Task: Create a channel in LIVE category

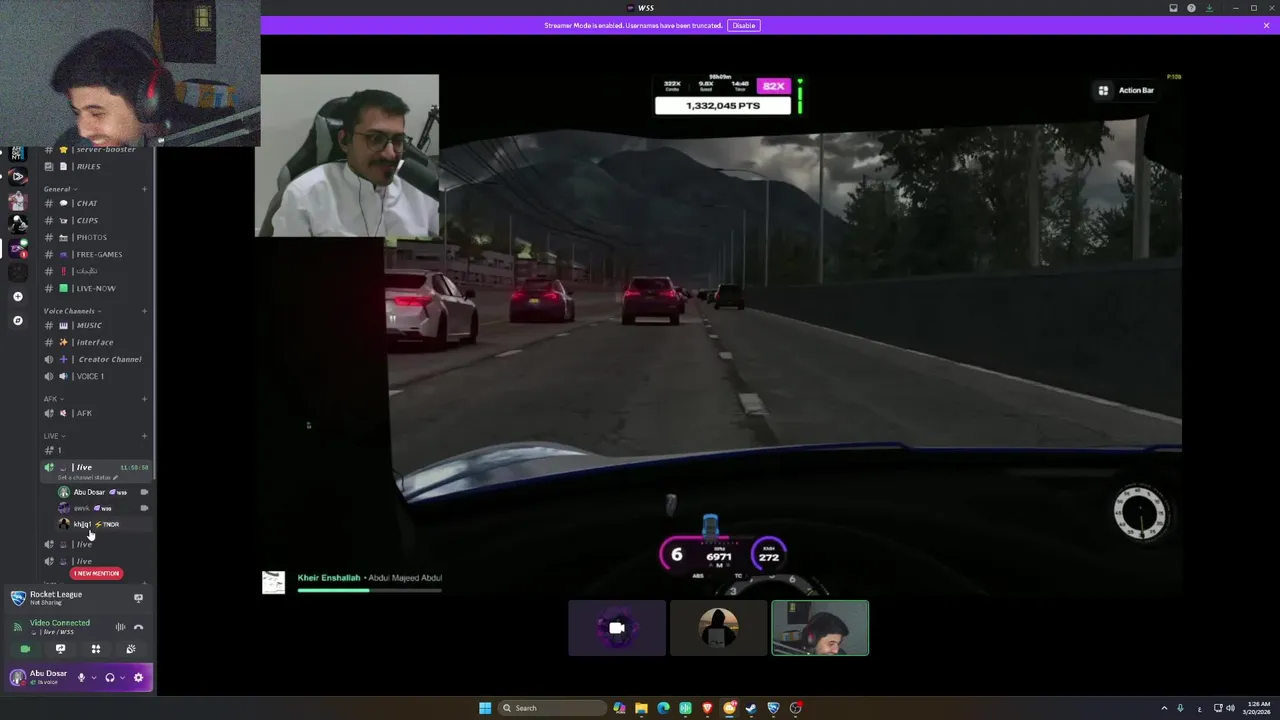Action: (144, 436)
